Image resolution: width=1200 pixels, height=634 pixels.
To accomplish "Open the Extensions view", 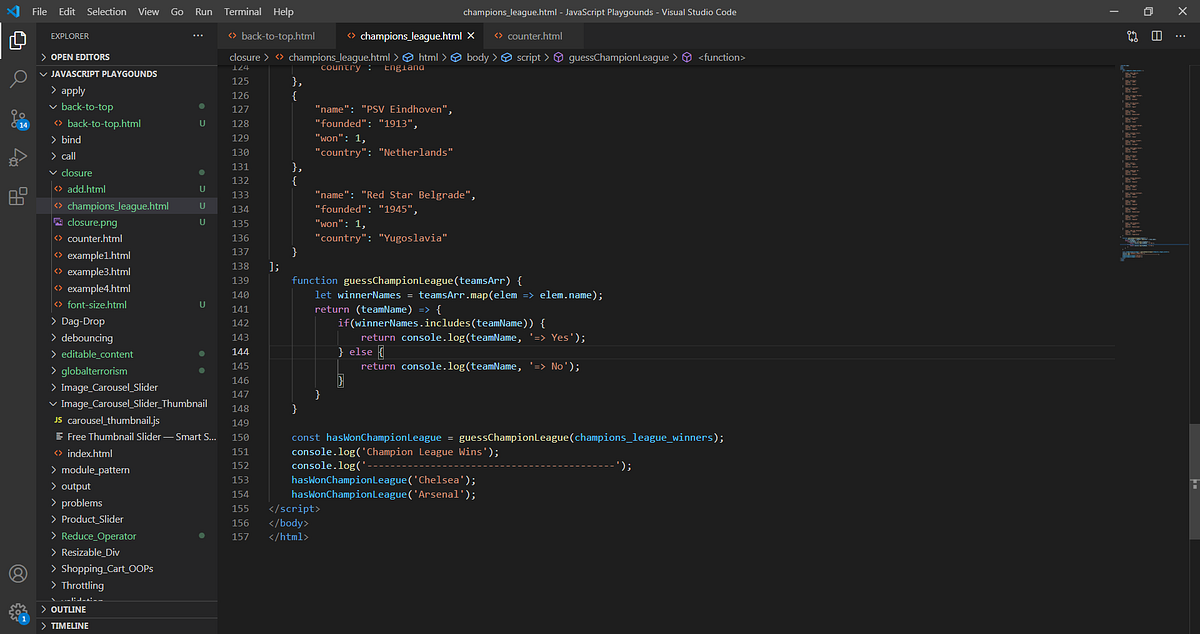I will click(17, 197).
